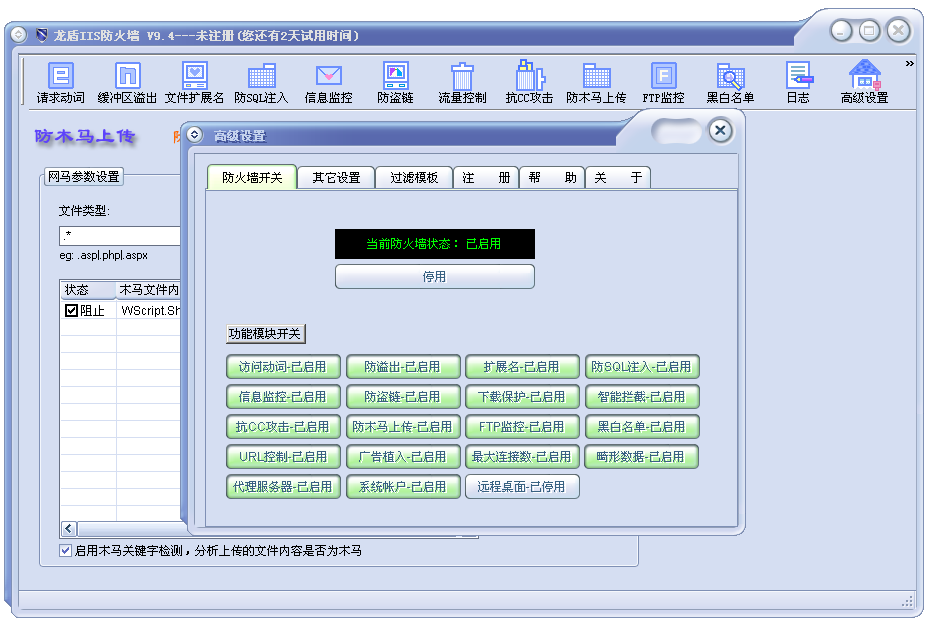Open the 请求动词 toolbar icon
This screenshot has width=927, height=619.
(x=58, y=80)
